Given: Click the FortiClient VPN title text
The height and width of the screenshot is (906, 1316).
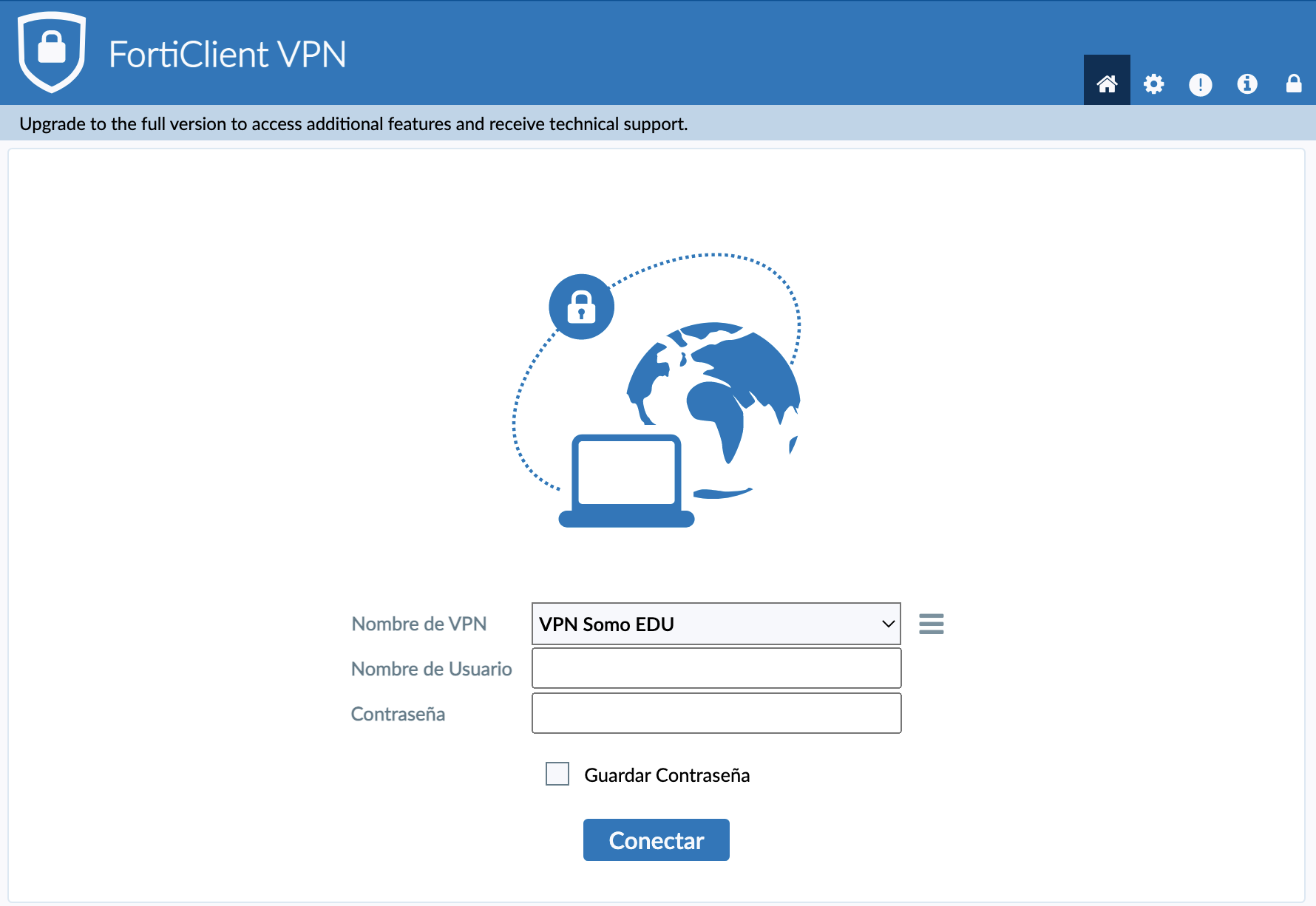Looking at the screenshot, I should click(227, 55).
